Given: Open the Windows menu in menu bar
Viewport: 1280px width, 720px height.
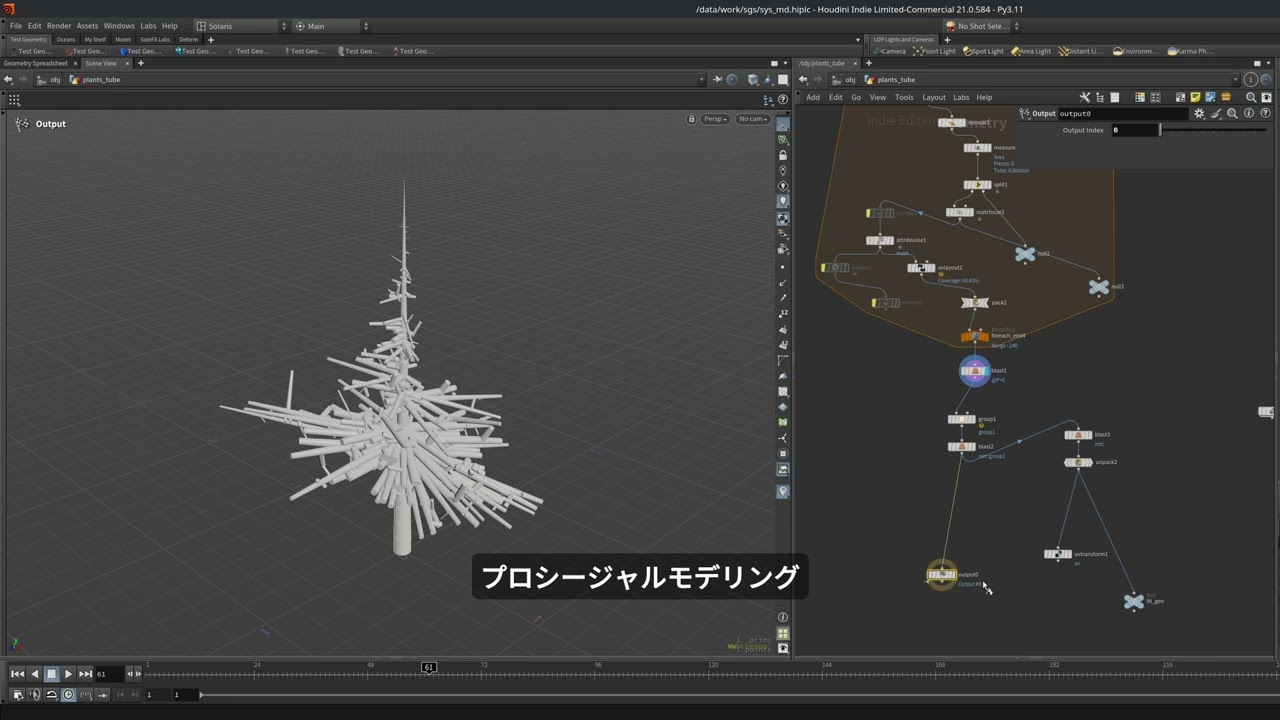Looking at the screenshot, I should tap(118, 26).
